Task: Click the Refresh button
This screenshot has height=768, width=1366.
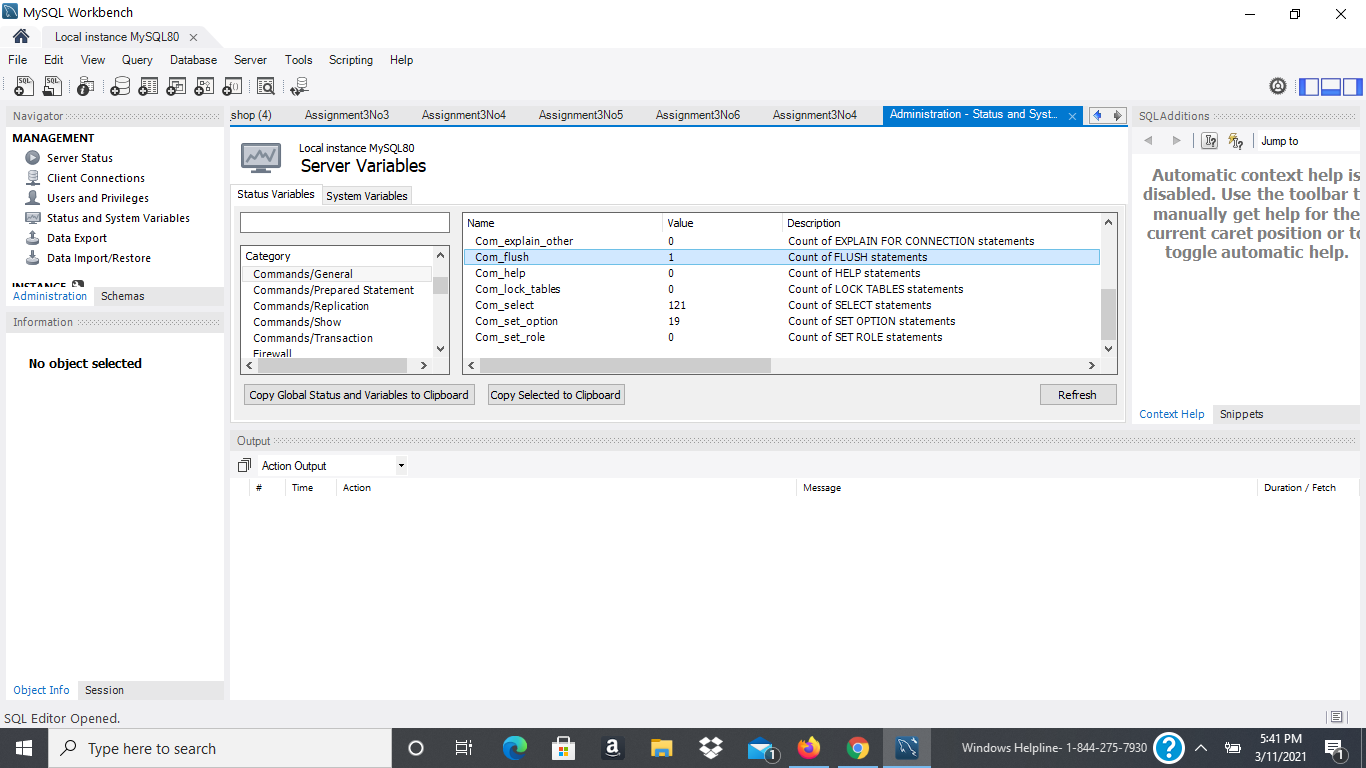Action: coord(1078,394)
